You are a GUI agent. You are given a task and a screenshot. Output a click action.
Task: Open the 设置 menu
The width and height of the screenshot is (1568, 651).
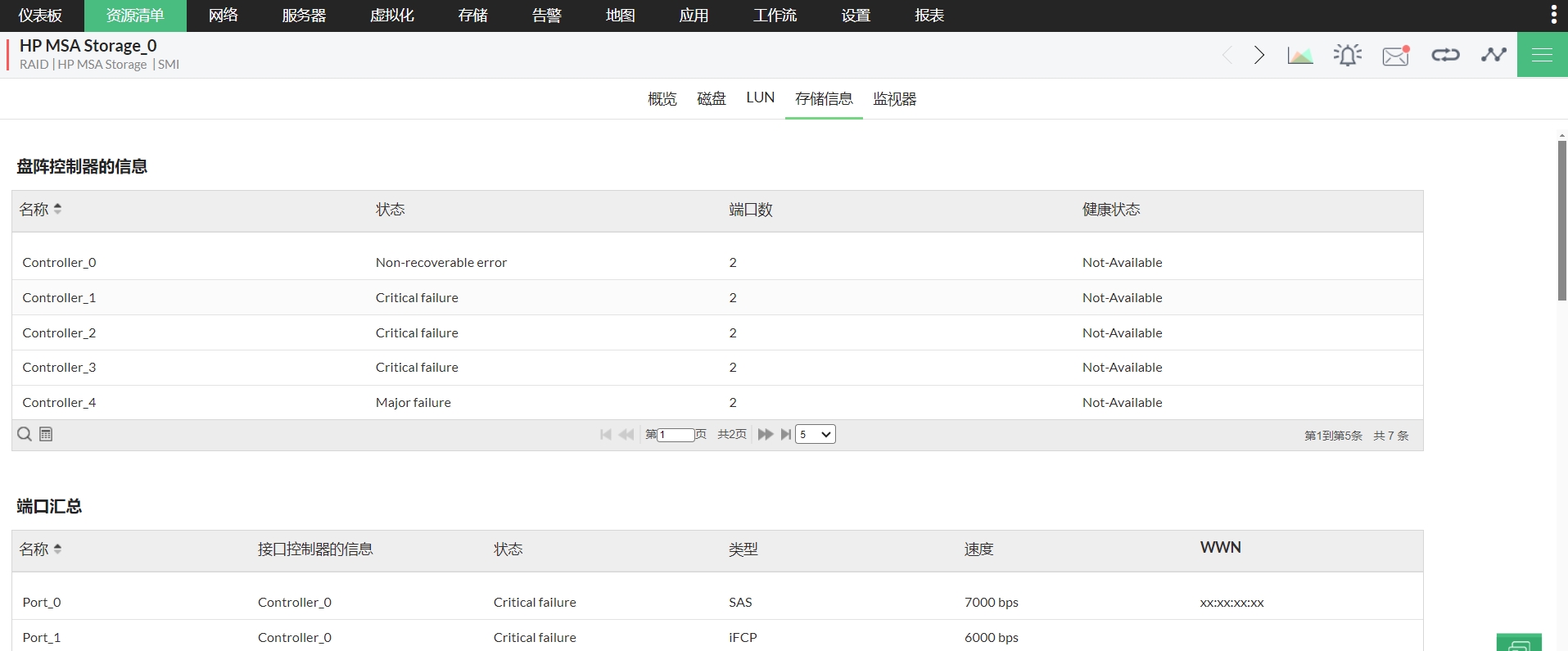tap(856, 16)
